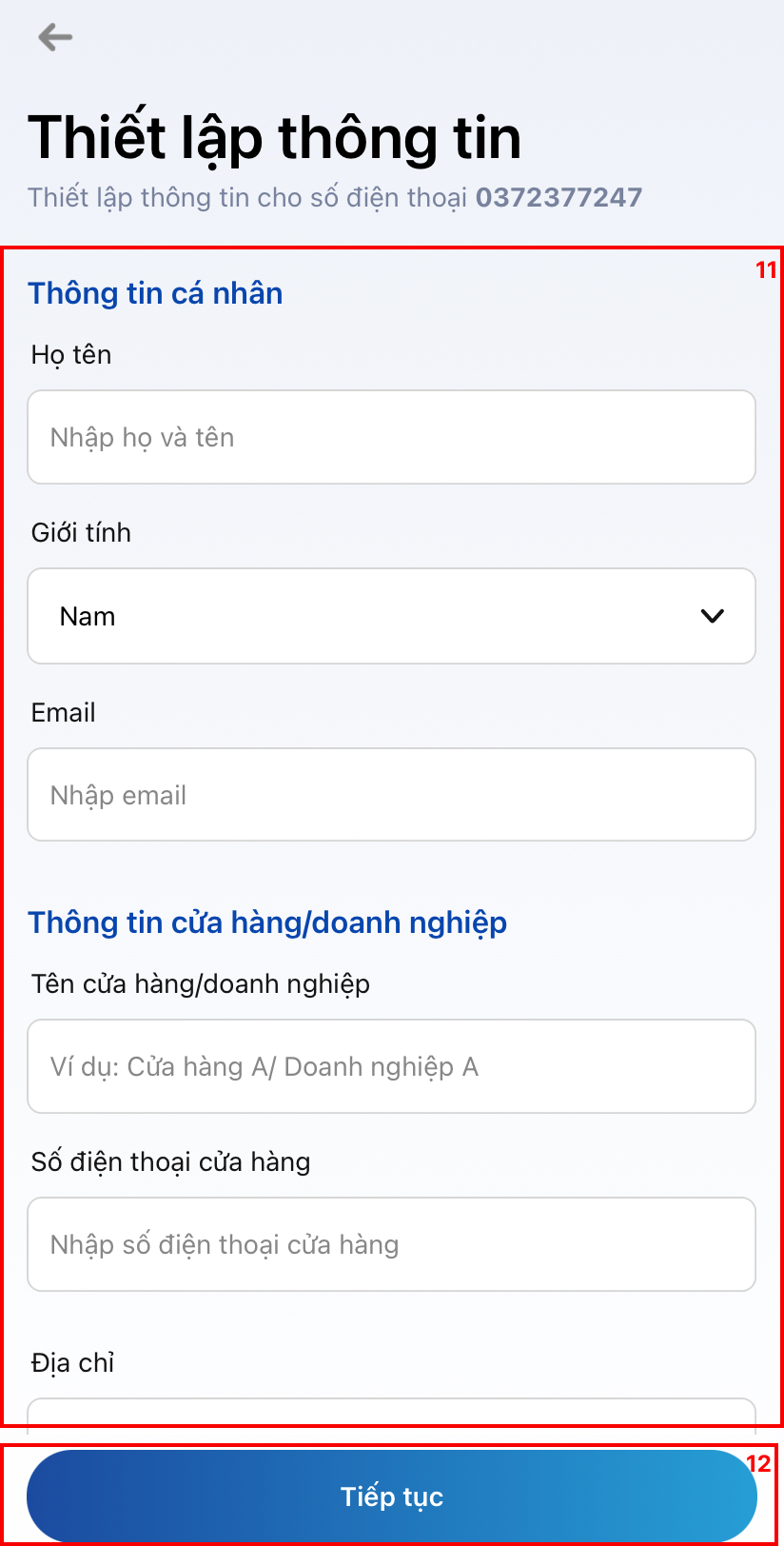Select the store name field 'Ví dụ: Cửa hàng A'
This screenshot has width=784, height=1546.
coord(391,1066)
